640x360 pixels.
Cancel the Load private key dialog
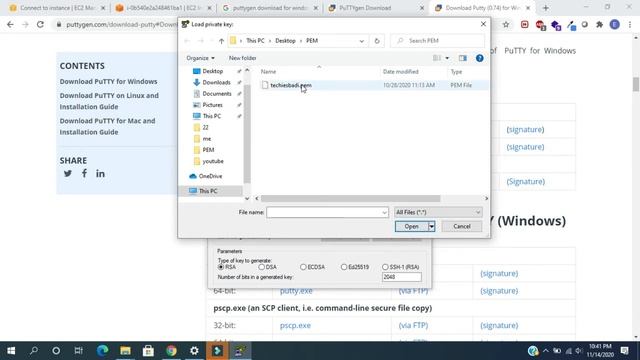tap(462, 226)
